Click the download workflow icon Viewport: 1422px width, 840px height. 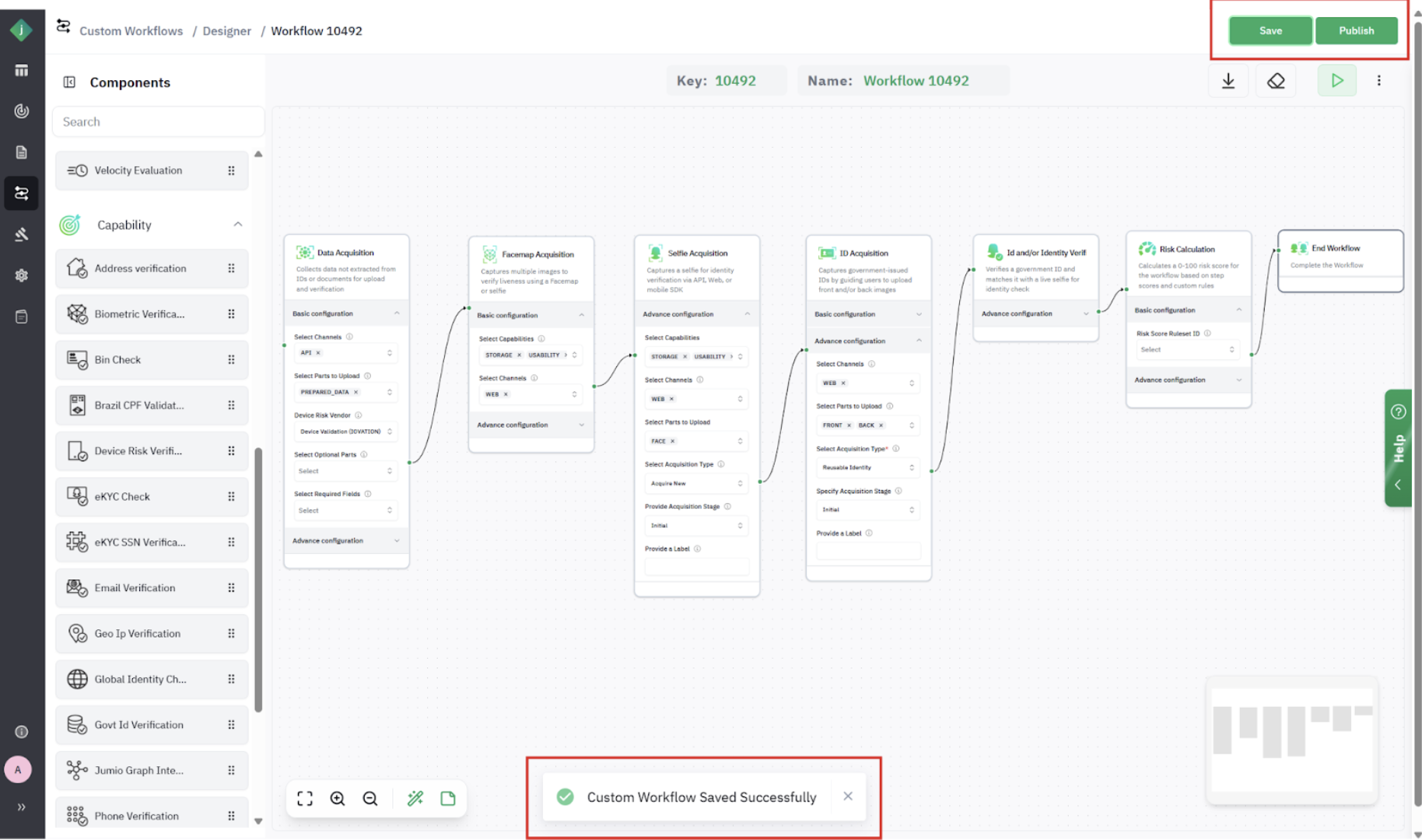(1228, 81)
